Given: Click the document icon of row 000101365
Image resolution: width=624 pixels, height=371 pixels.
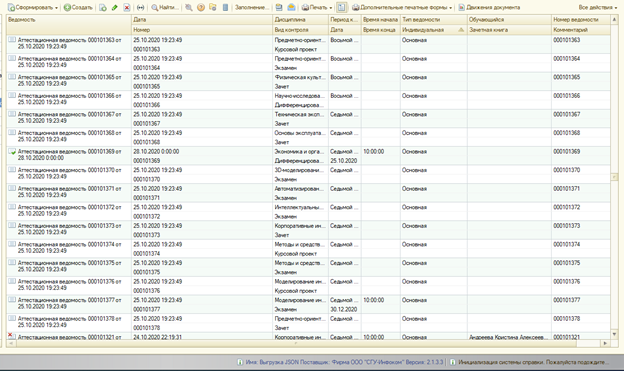Looking at the screenshot, I should click(12, 77).
